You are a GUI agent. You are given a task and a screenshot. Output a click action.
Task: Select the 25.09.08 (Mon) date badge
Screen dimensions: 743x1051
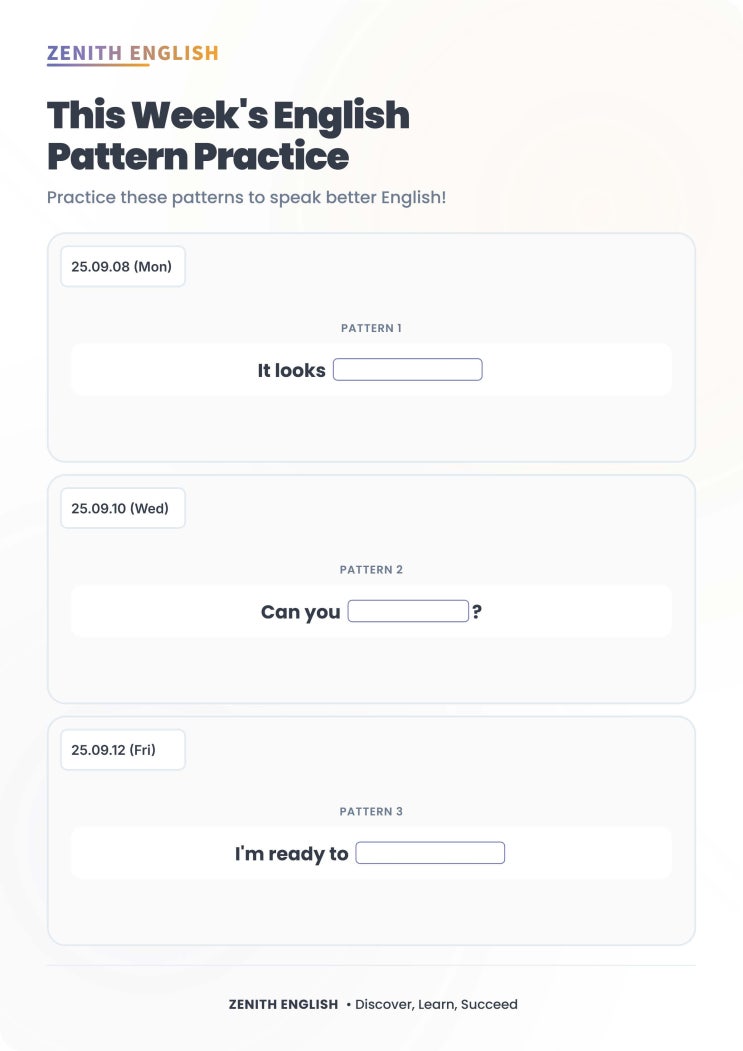[122, 266]
